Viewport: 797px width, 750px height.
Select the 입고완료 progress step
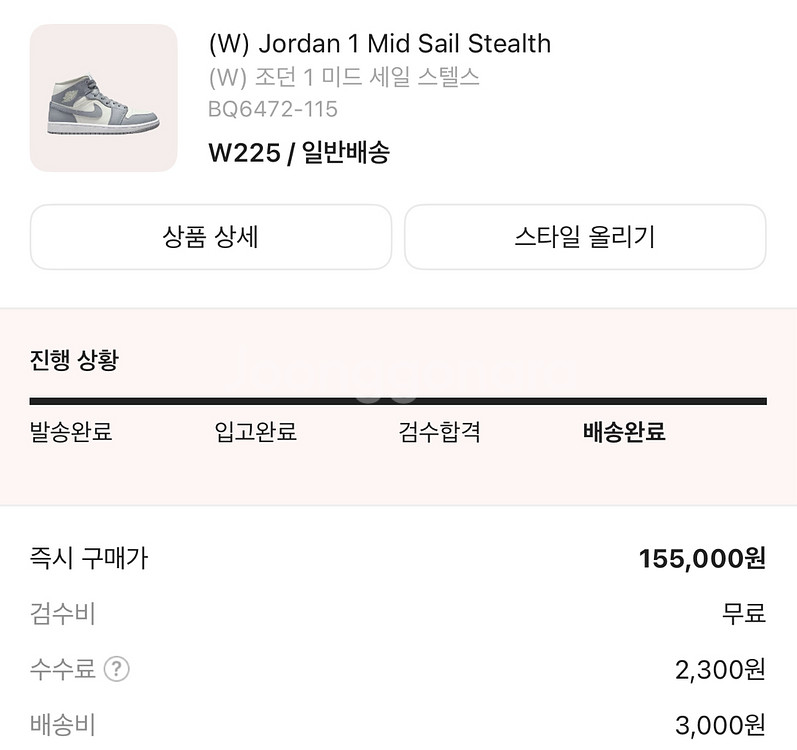point(255,432)
